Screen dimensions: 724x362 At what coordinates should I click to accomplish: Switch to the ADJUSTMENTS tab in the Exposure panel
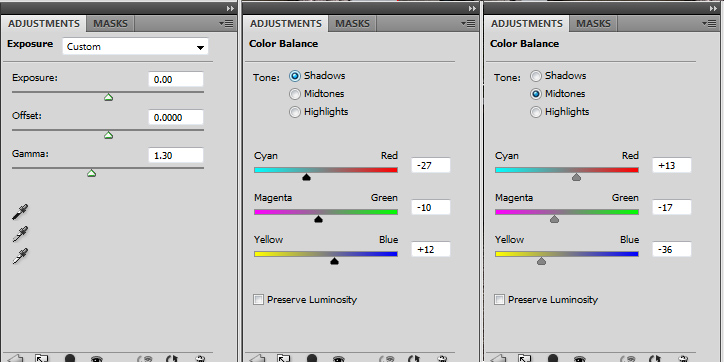point(44,24)
